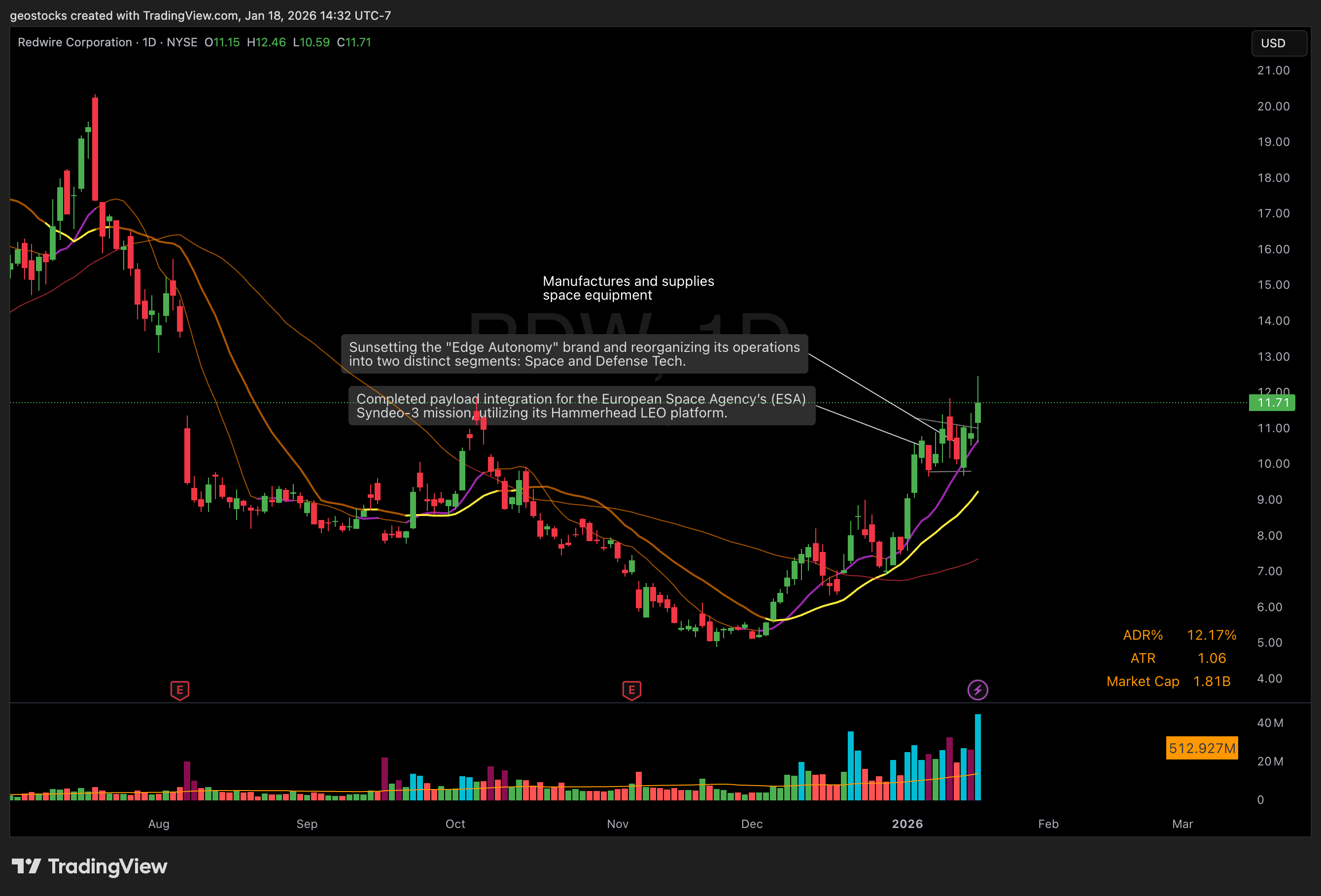Select the 'Manufactures and supplies space equipment' text
The width and height of the screenshot is (1321, 896).
click(627, 288)
